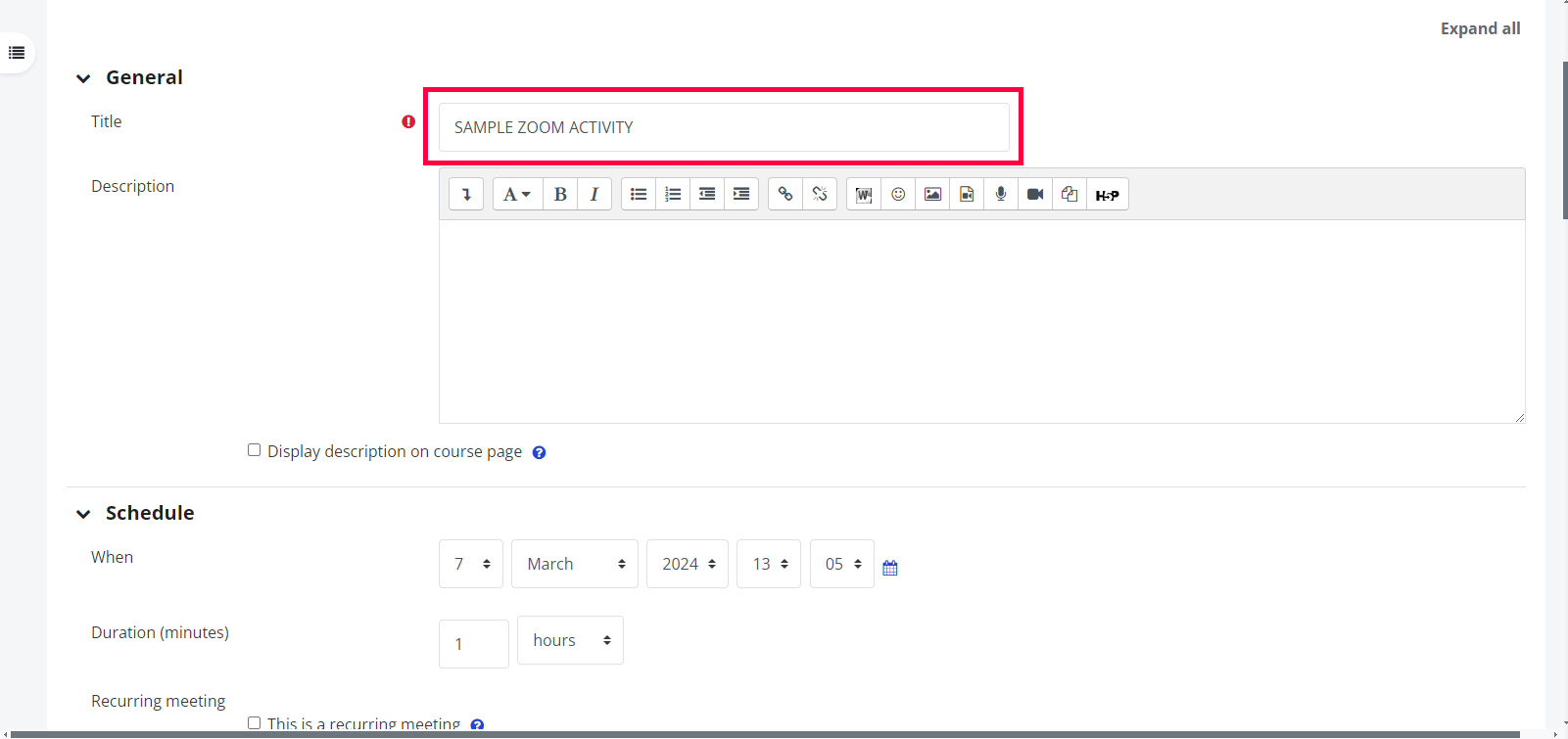Open the date picker calendar icon
Image resolution: width=1568 pixels, height=739 pixels.
coord(890,568)
